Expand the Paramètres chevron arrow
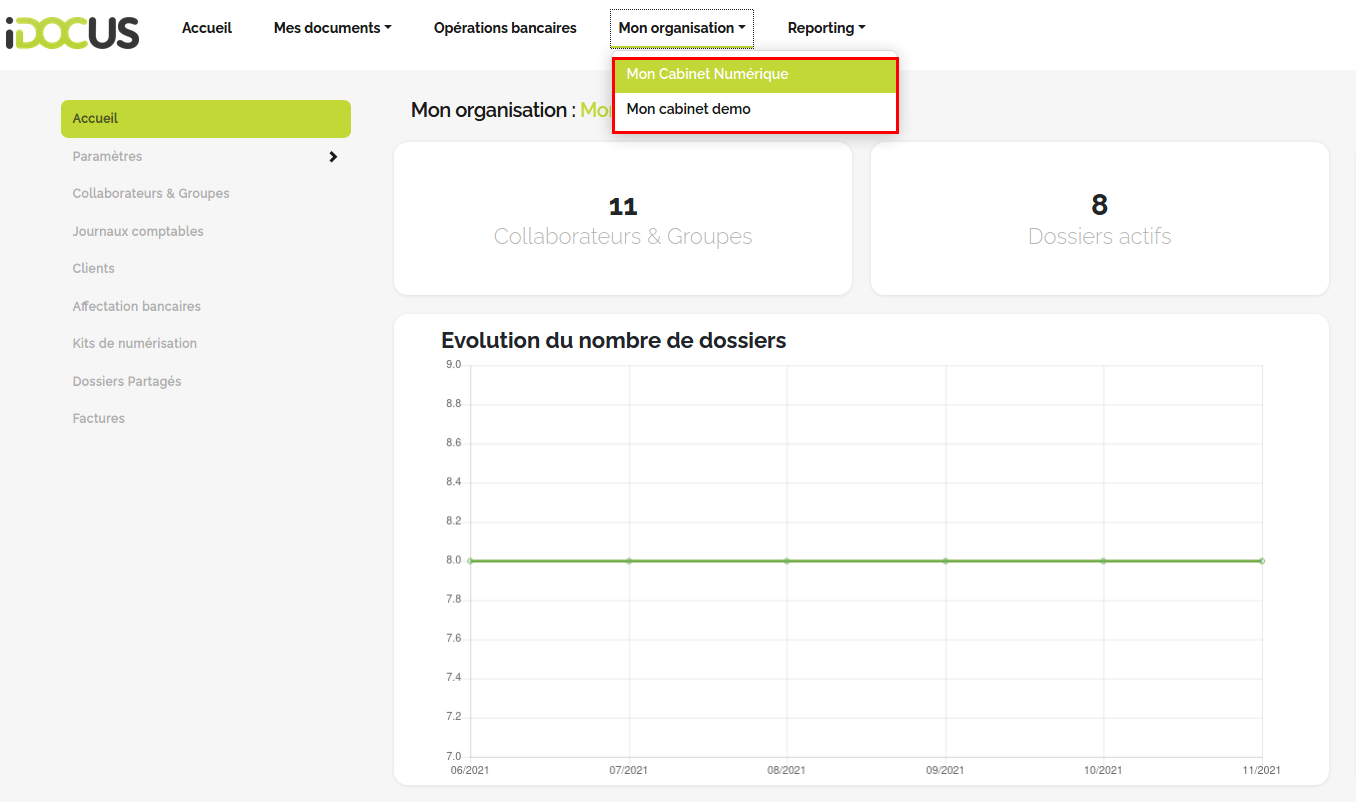The width and height of the screenshot is (1356, 802). (333, 157)
